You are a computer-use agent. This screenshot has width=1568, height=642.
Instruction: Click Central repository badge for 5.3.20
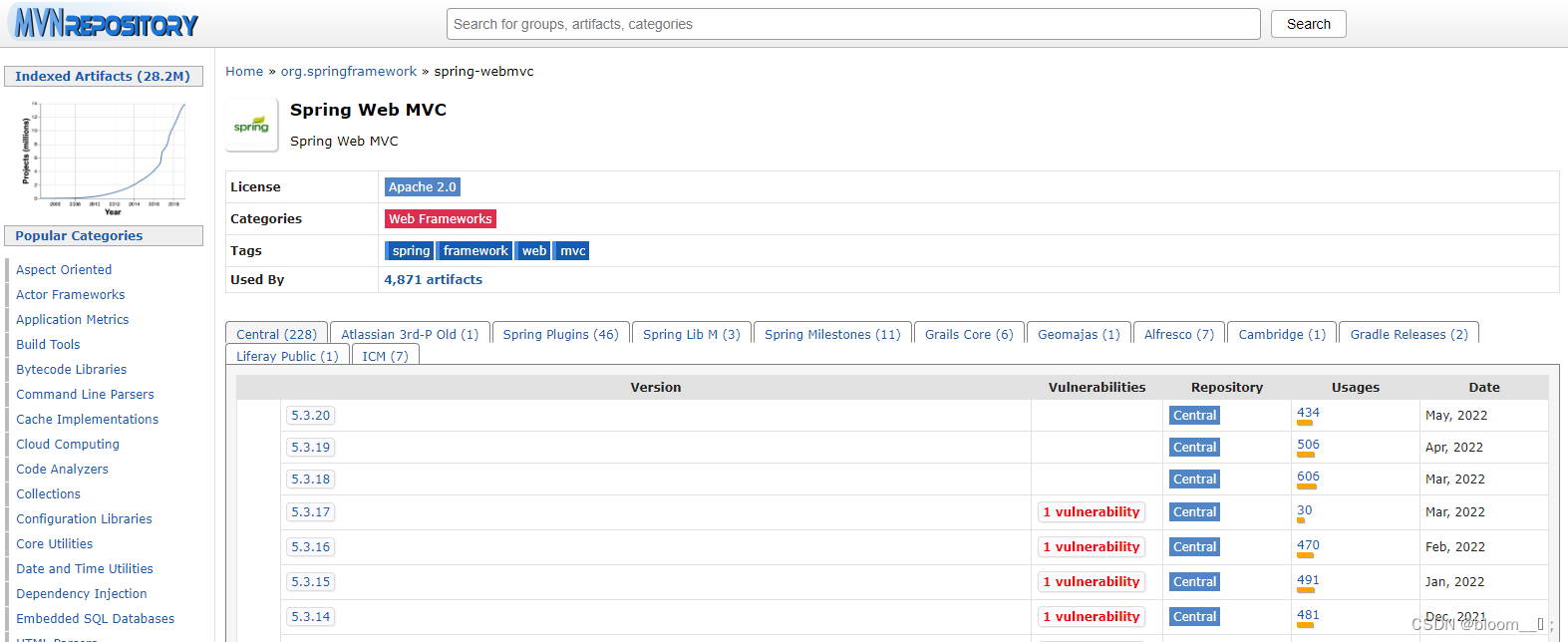tap(1194, 416)
